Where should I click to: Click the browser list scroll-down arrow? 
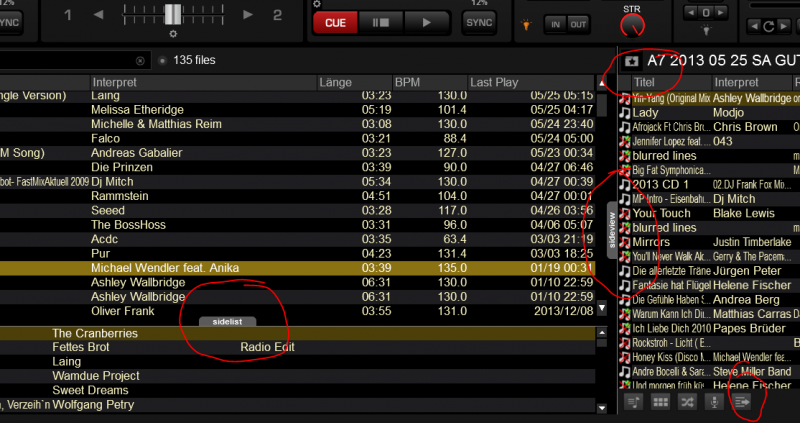(602, 308)
